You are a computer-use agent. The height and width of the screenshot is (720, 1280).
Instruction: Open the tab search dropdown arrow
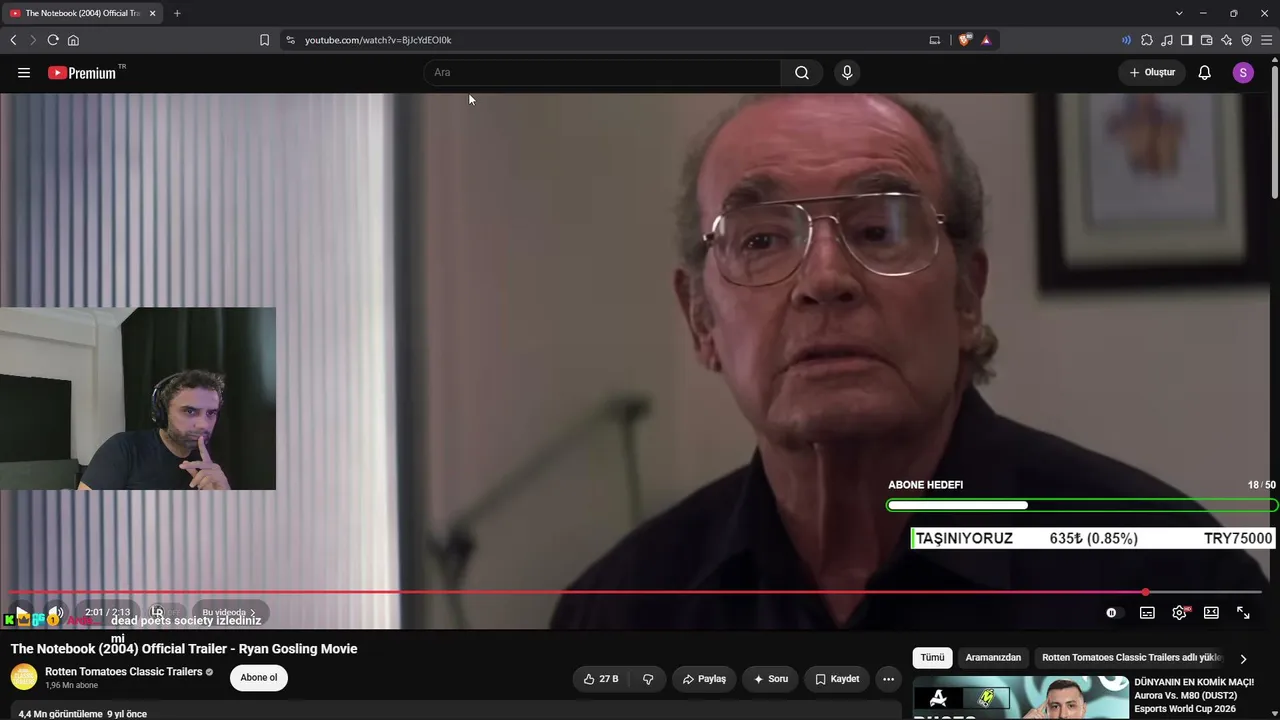[1179, 13]
